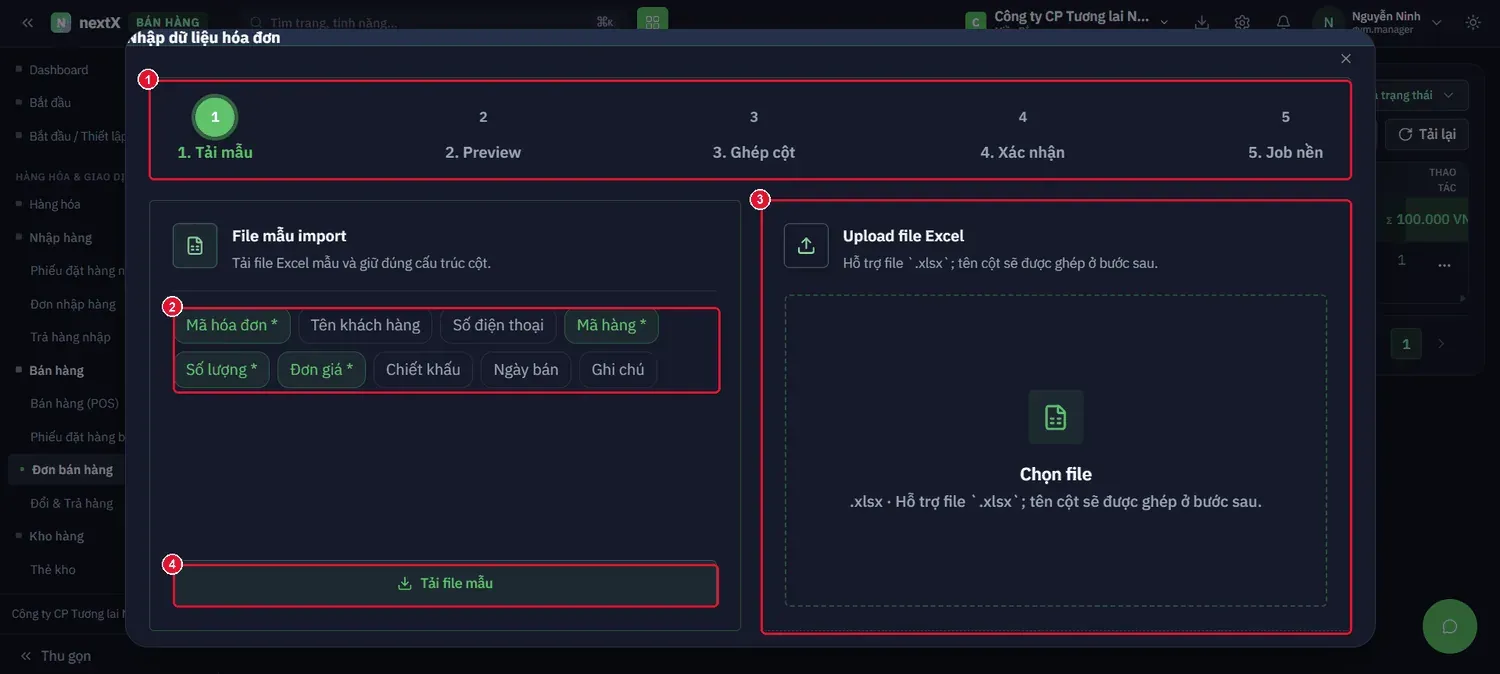Viewport: 1500px width, 674px height.
Task: Click the Tải lại reload button
Action: click(1426, 134)
